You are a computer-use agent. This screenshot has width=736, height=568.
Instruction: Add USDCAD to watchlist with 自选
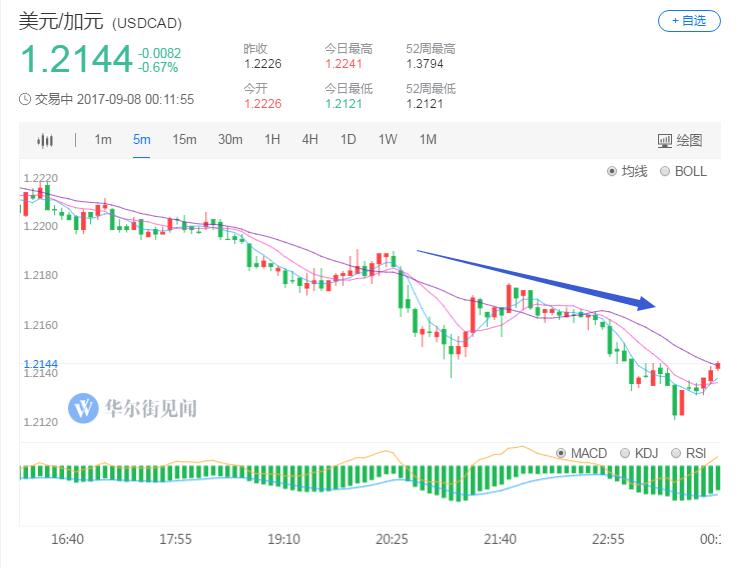point(688,20)
